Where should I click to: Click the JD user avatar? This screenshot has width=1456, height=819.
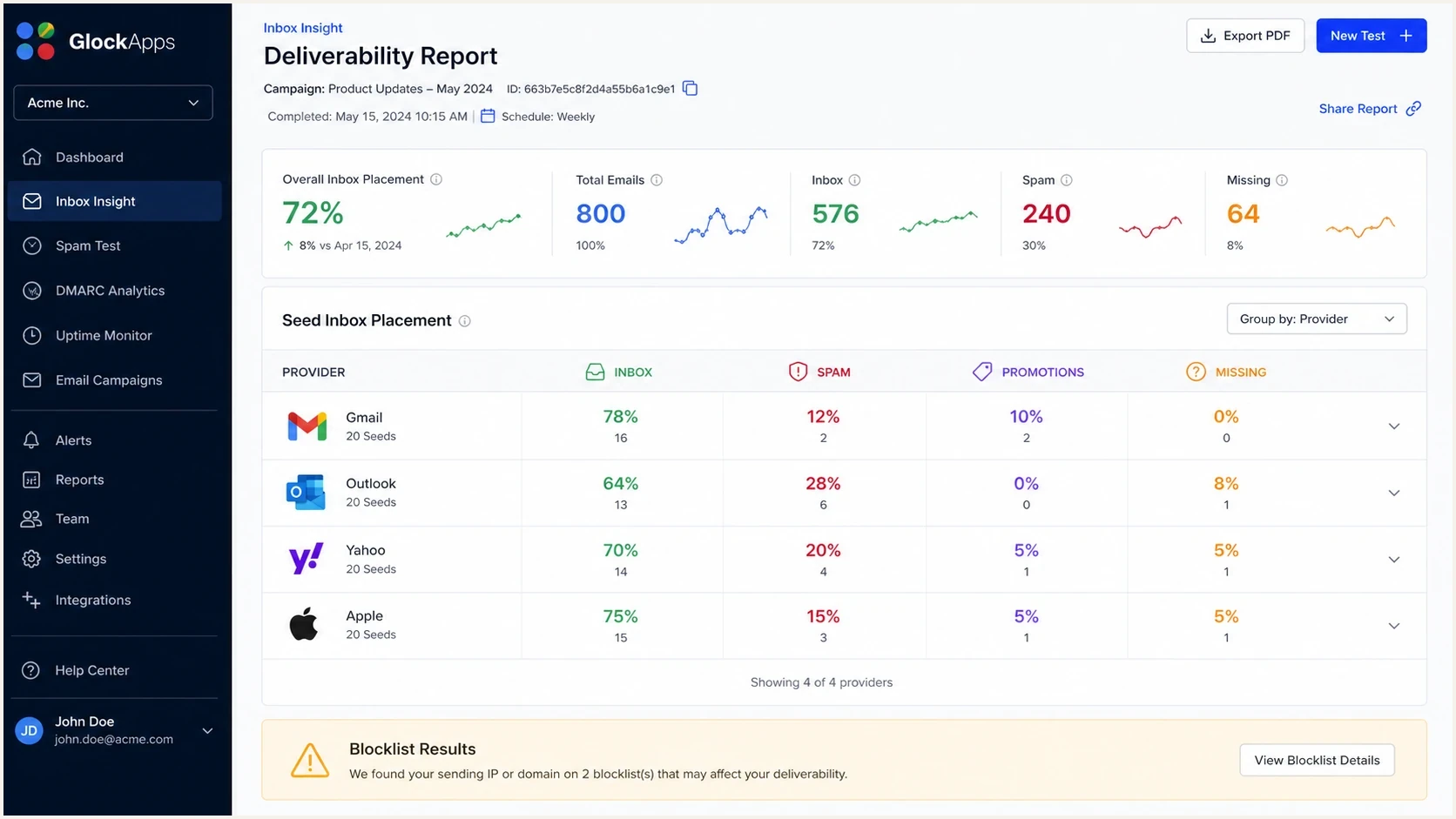[30, 730]
